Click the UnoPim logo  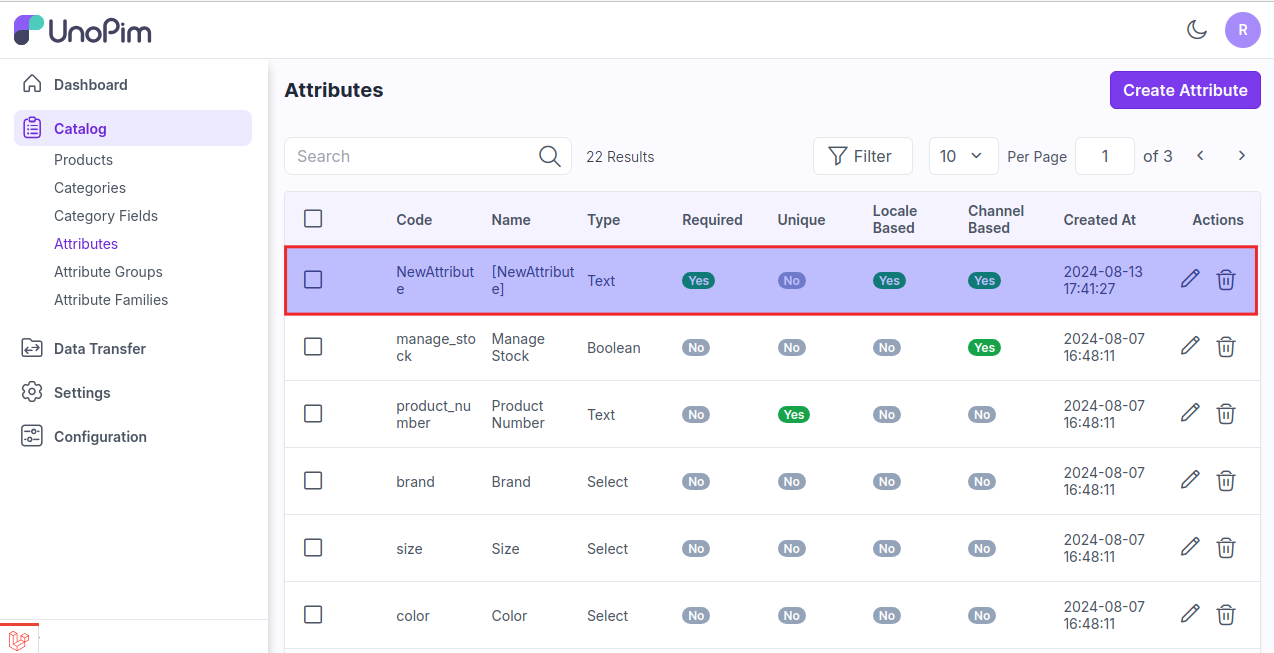[83, 30]
